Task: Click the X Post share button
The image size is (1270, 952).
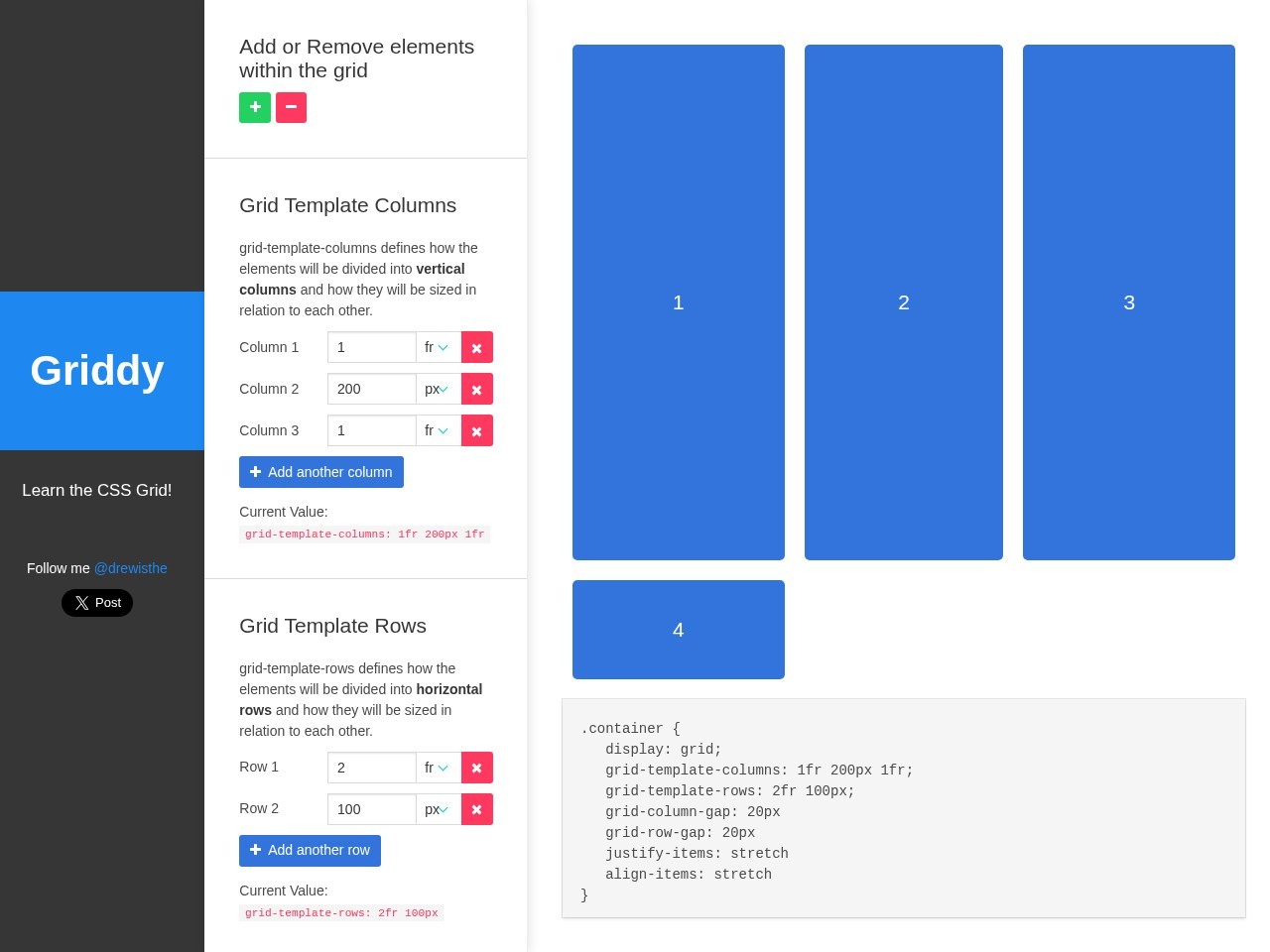Action: coord(97,603)
